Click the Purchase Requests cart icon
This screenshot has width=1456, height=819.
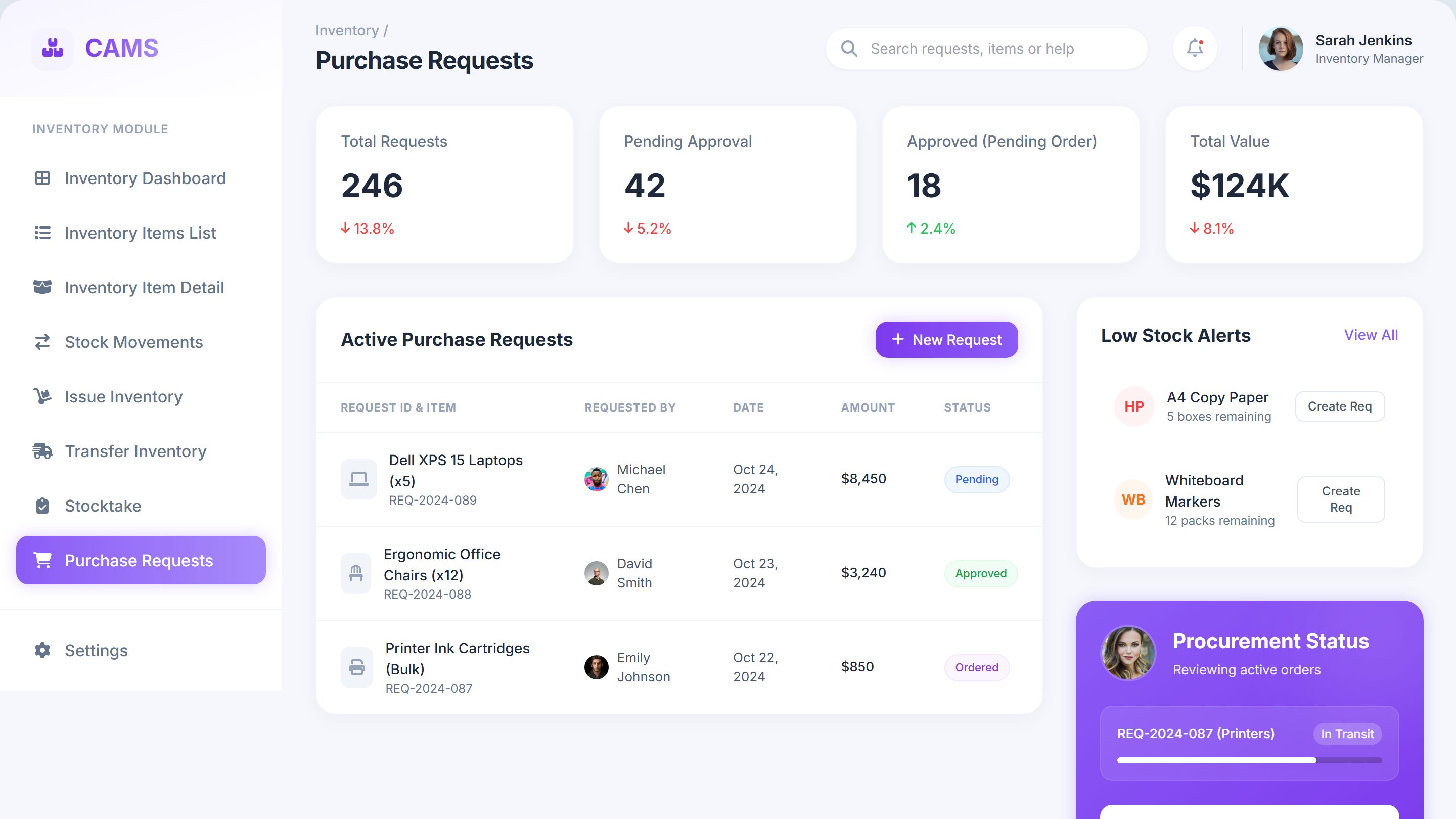click(43, 560)
